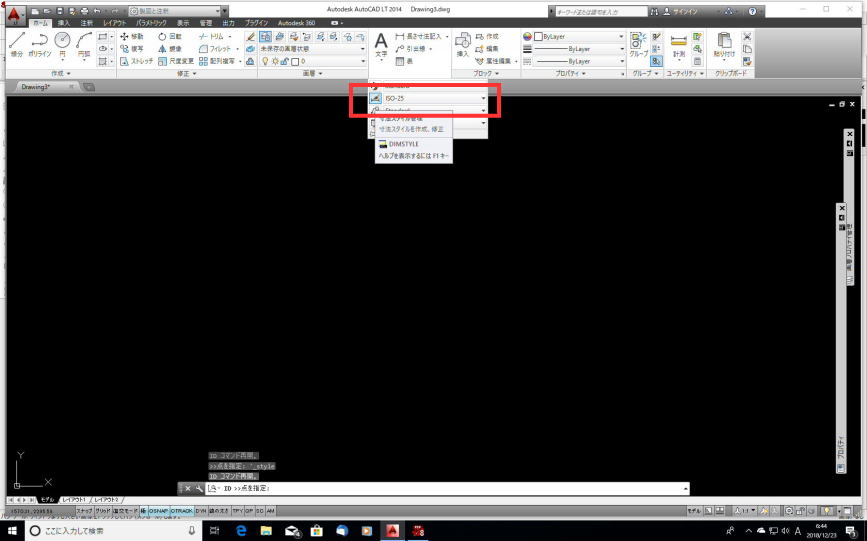
Task: Switch to the 注釈 (Annotate) ribbon tab
Action: [x=87, y=23]
